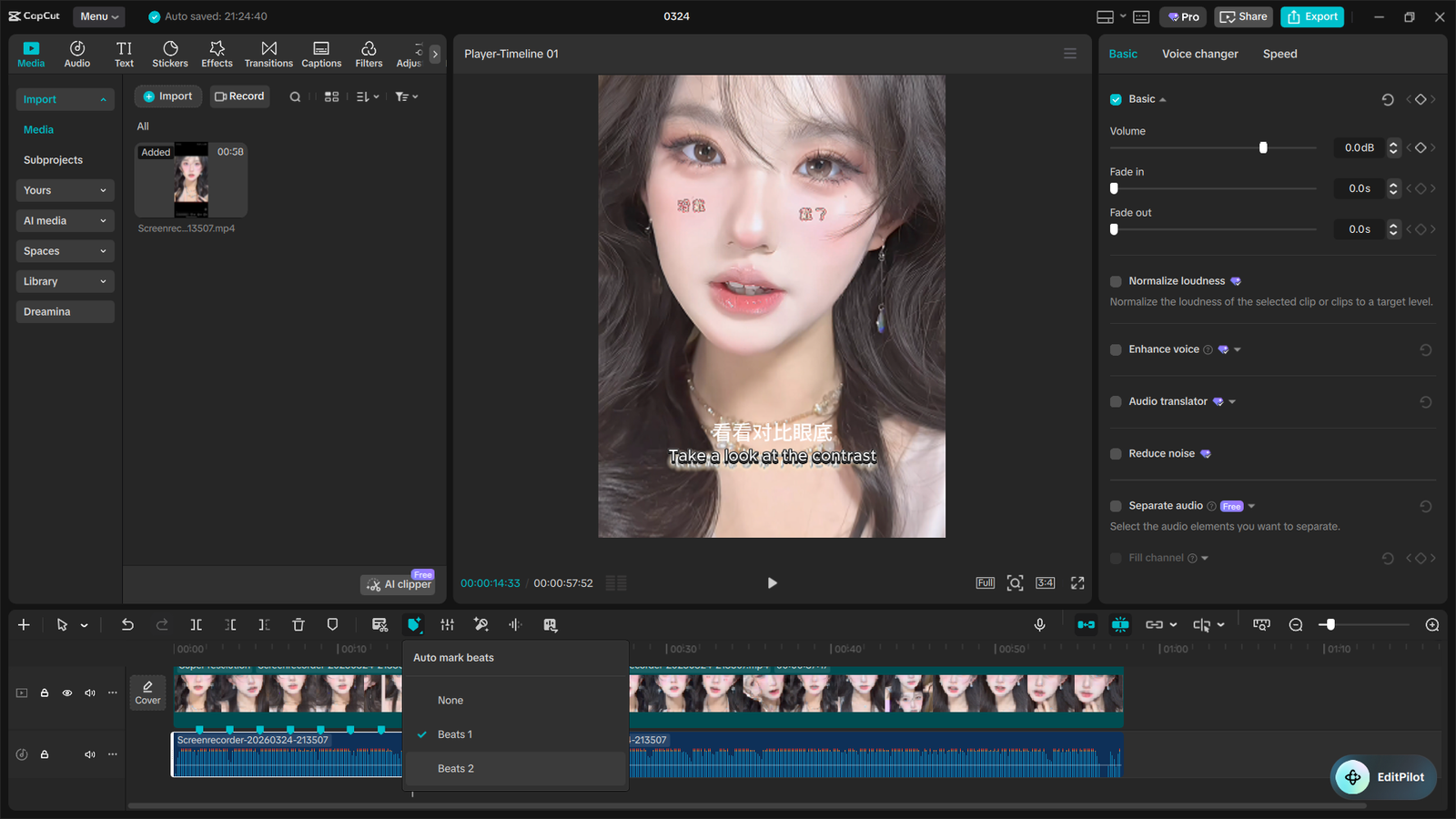Viewport: 1456px width, 819px height.
Task: Open the Separate audio dropdown arrow
Action: tap(1250, 506)
